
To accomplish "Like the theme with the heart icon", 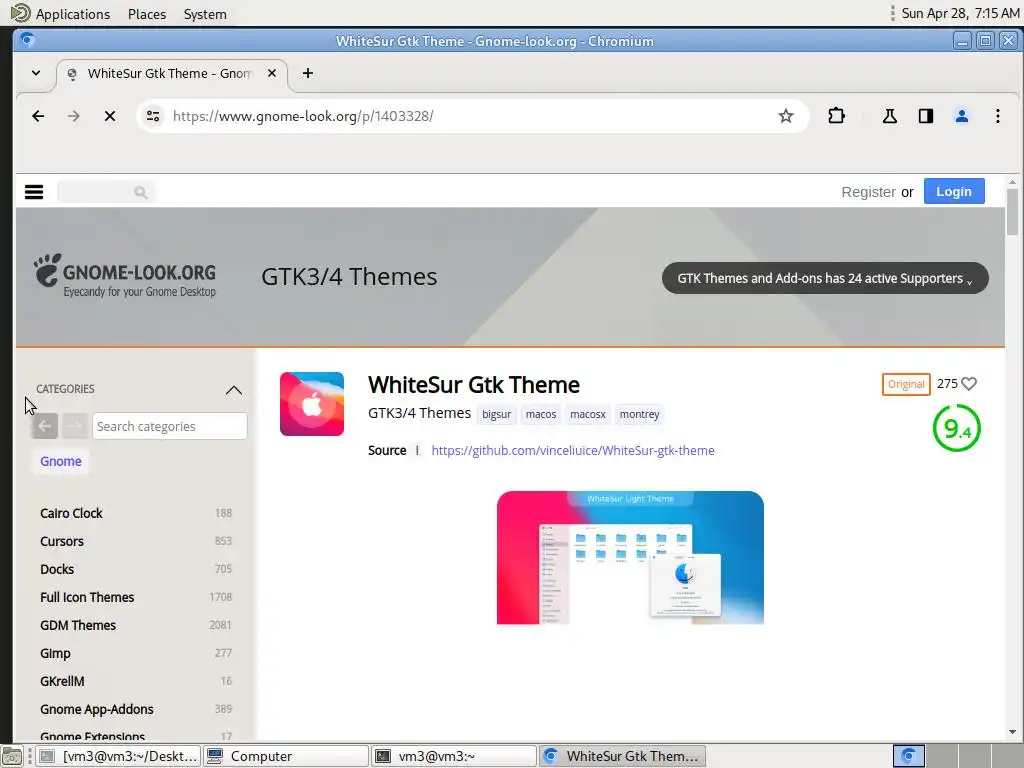I will [969, 384].
